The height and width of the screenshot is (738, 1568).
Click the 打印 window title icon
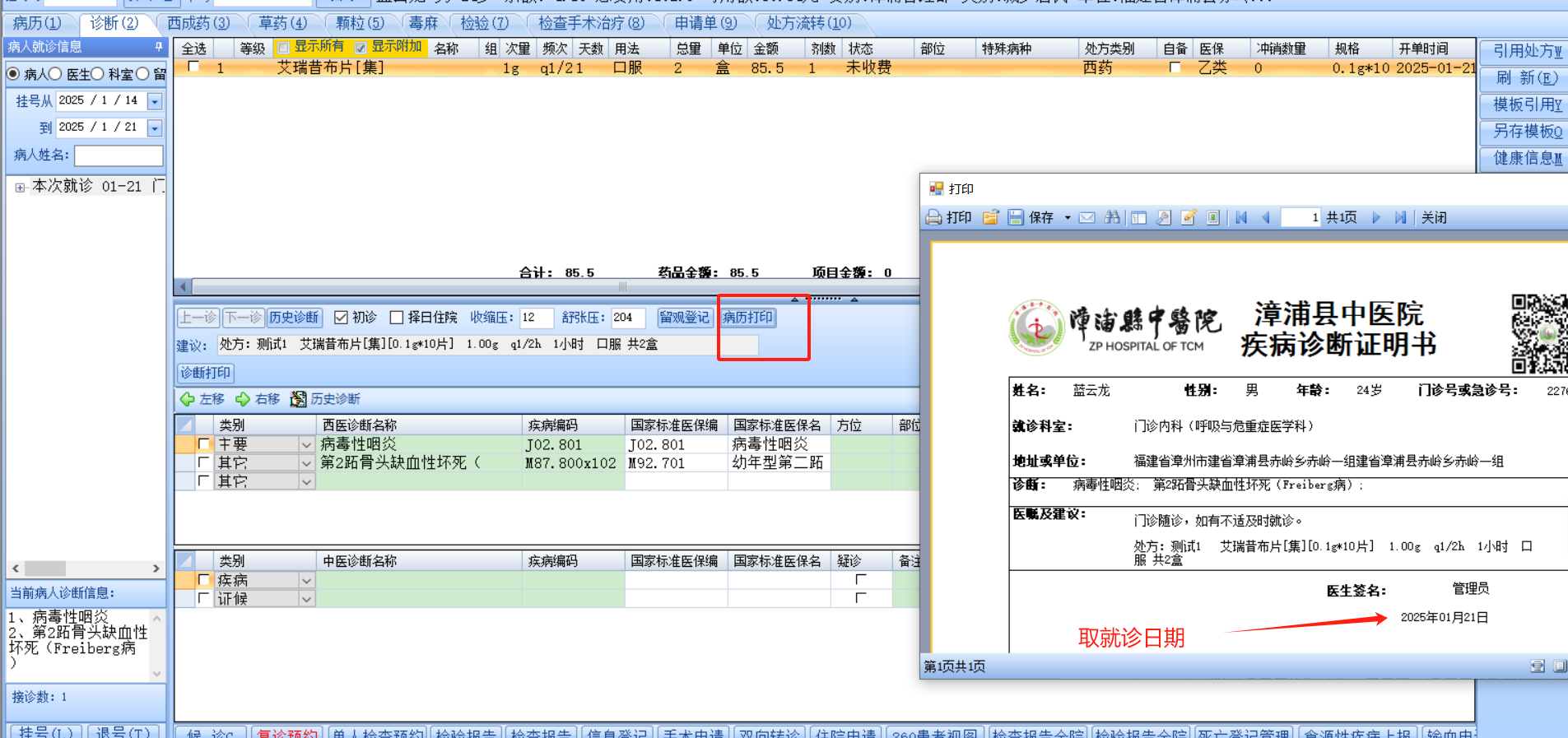pos(936,188)
